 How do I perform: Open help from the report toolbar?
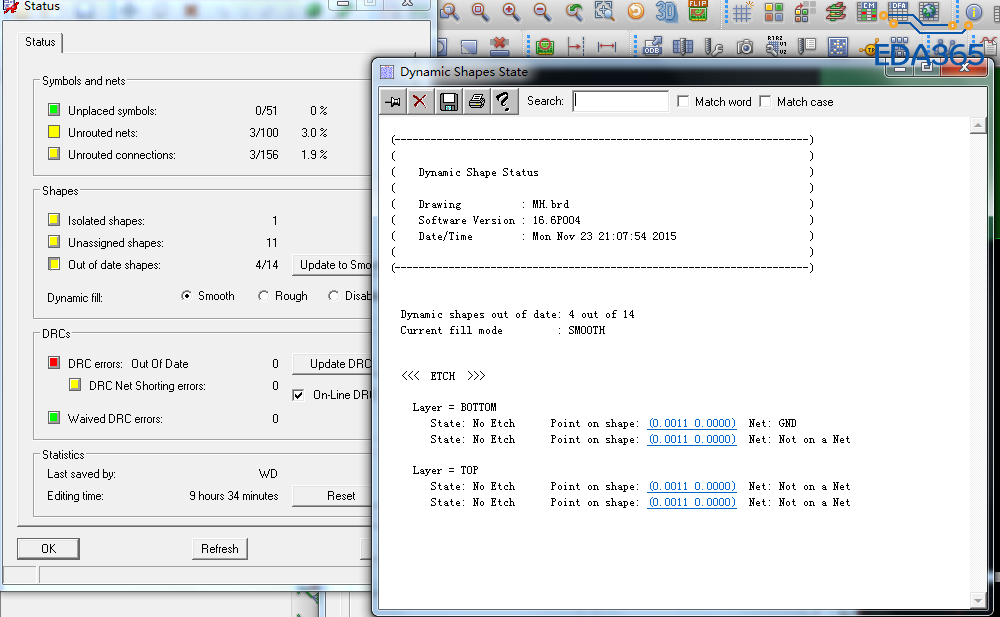504,101
